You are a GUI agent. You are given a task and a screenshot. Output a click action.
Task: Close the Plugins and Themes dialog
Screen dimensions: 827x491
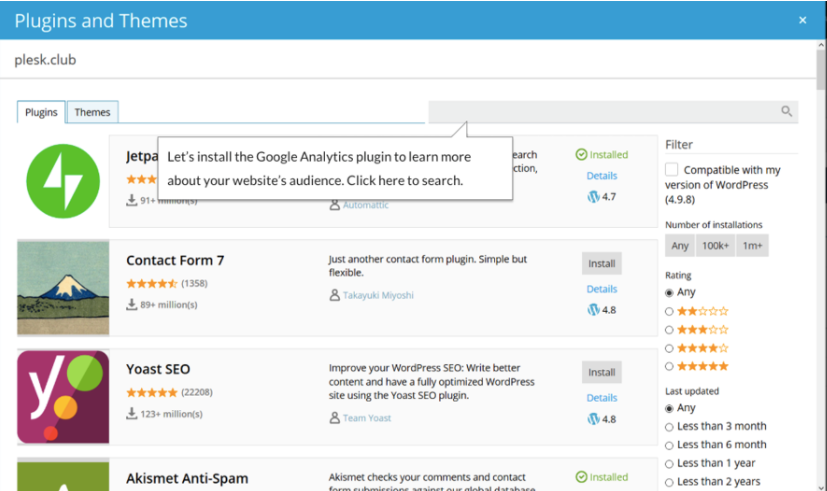coord(802,20)
